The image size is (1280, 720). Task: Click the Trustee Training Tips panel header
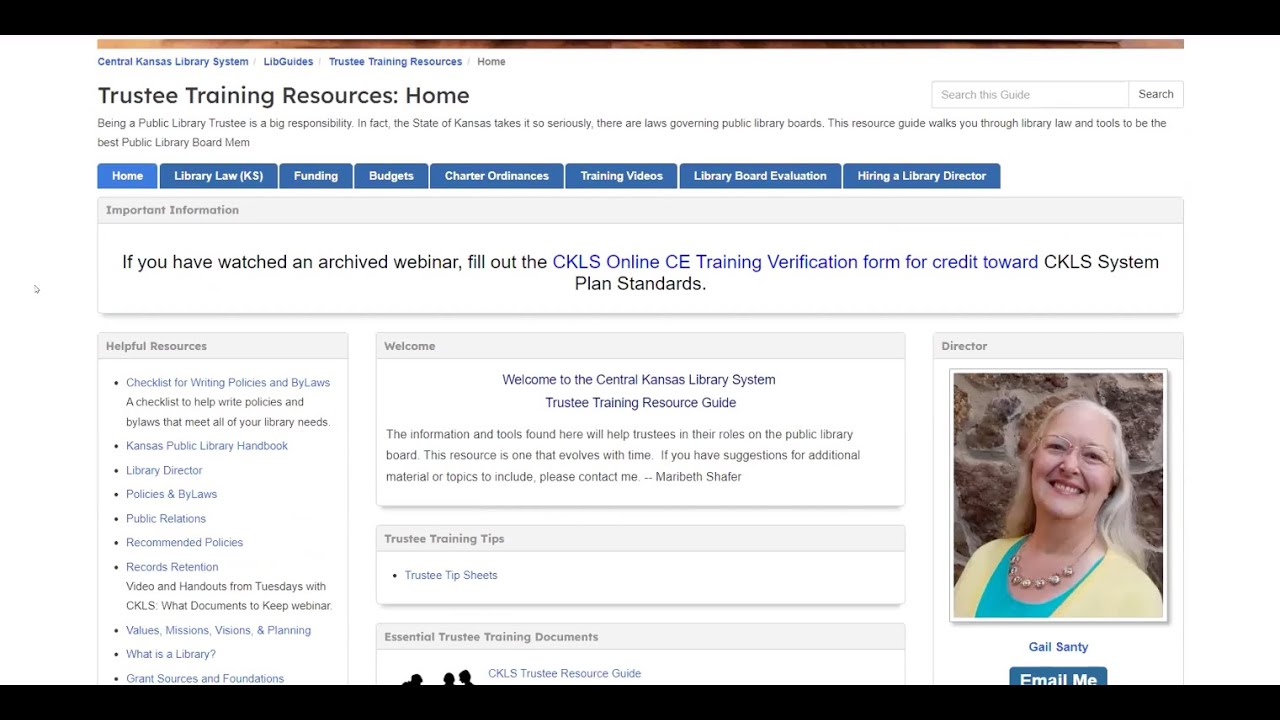[x=640, y=538]
